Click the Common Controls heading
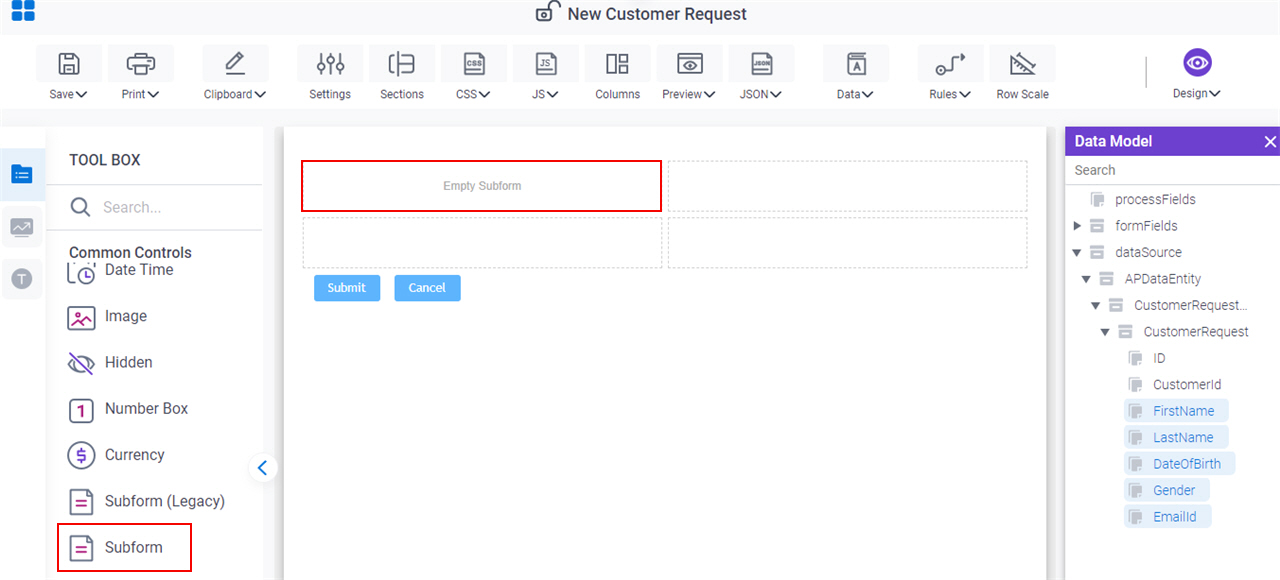This screenshot has width=1280, height=580. (x=130, y=253)
